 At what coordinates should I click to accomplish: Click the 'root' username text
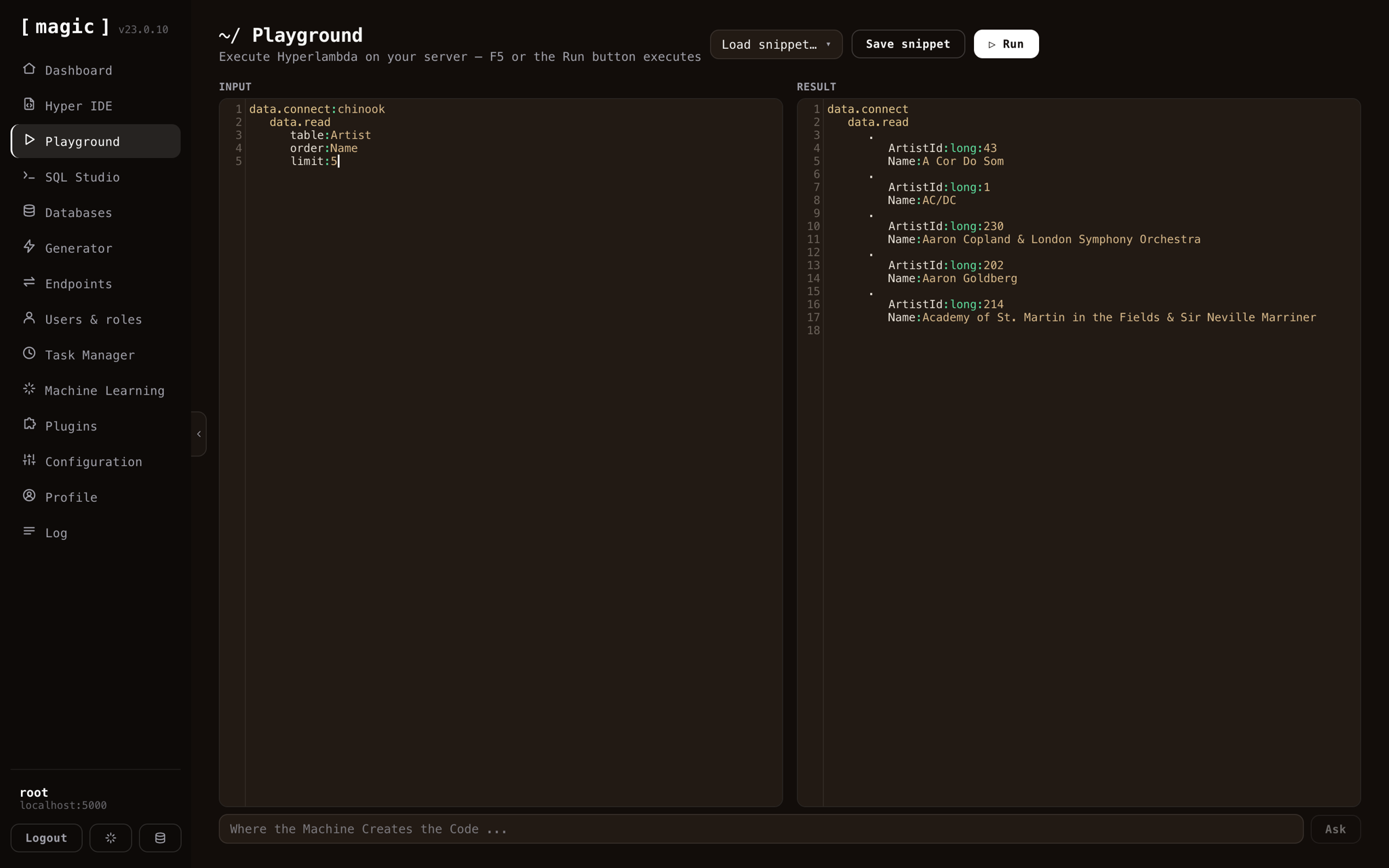pos(34,792)
